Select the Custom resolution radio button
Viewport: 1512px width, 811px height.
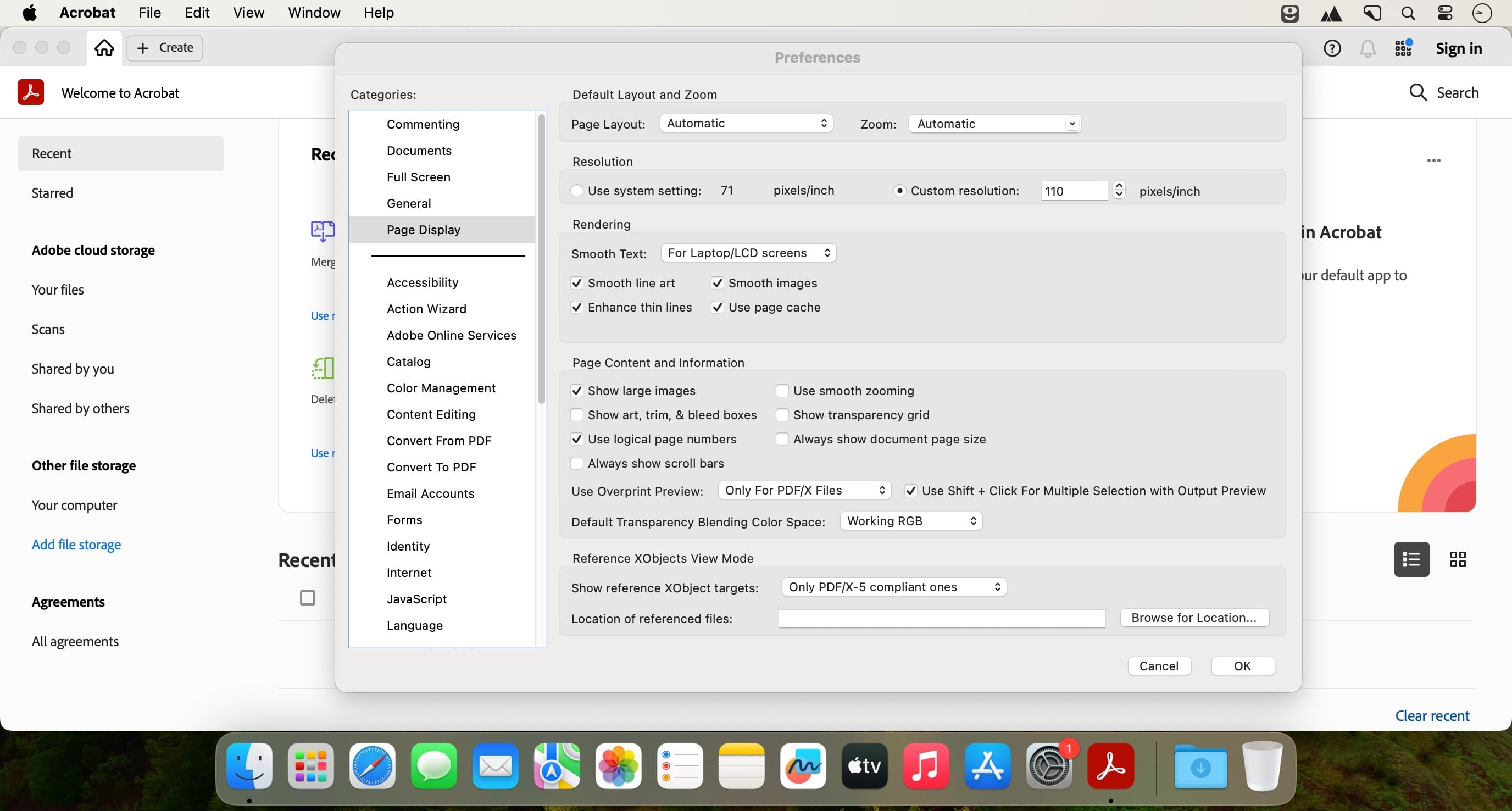899,191
